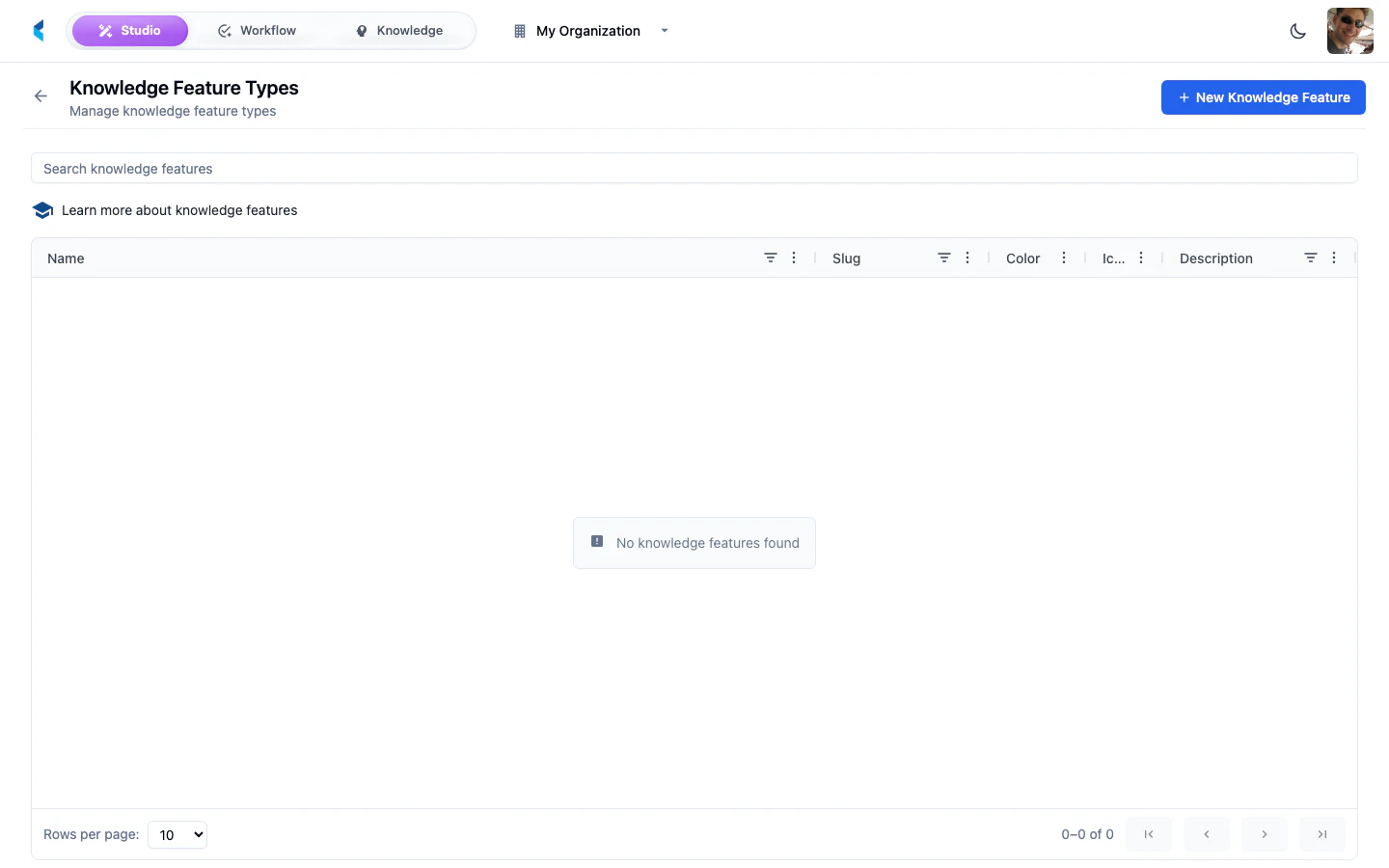
Task: Switch to the Workflow tab
Action: (258, 30)
